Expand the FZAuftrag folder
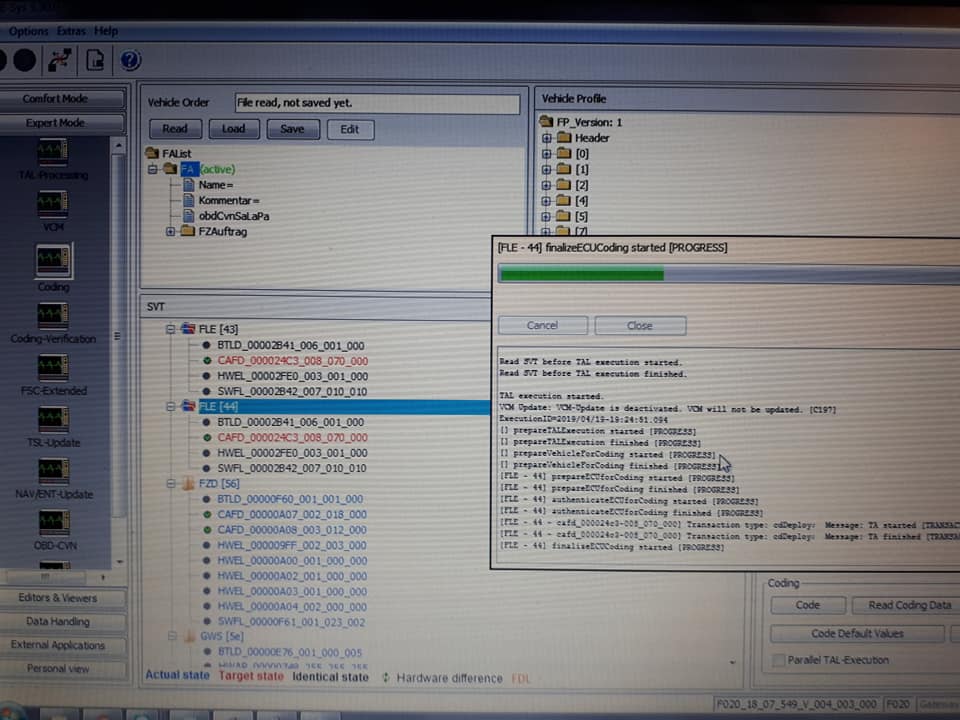960x720 pixels. [x=171, y=231]
